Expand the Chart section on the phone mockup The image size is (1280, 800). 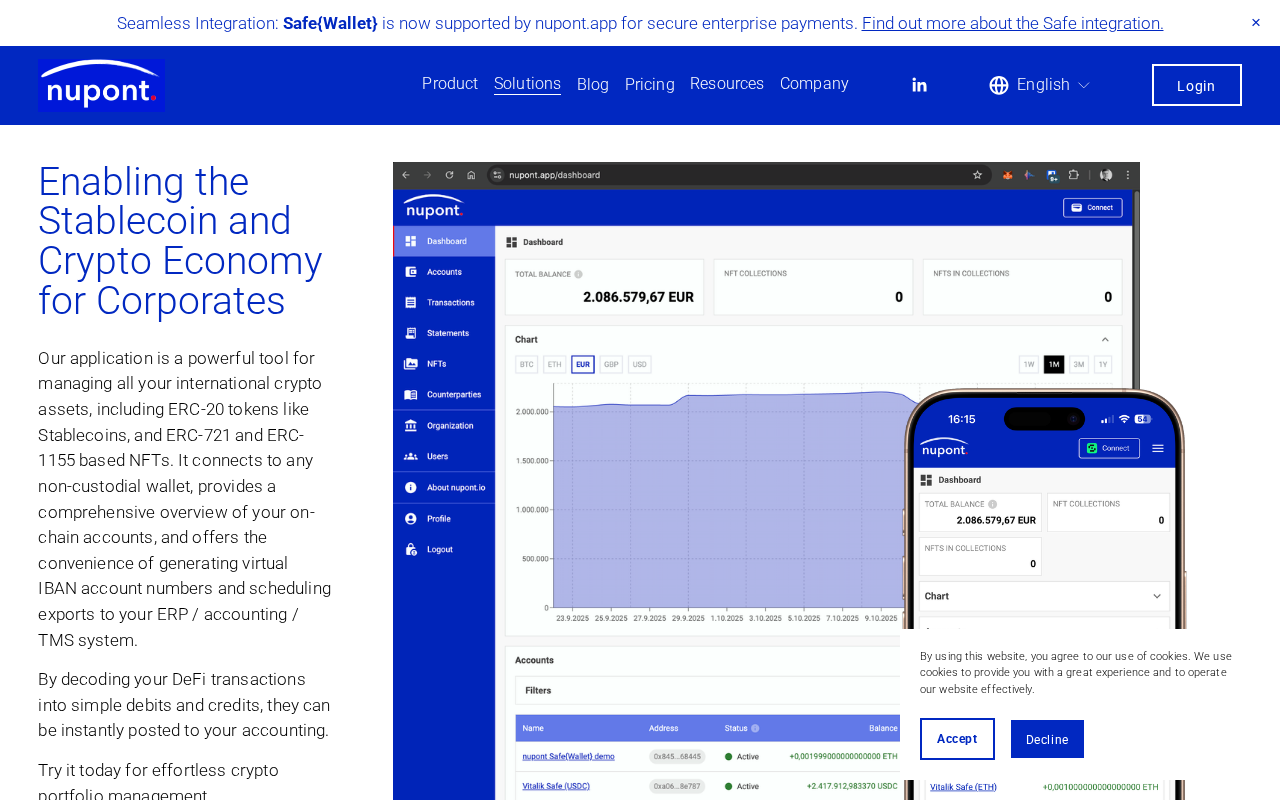pos(1157,596)
